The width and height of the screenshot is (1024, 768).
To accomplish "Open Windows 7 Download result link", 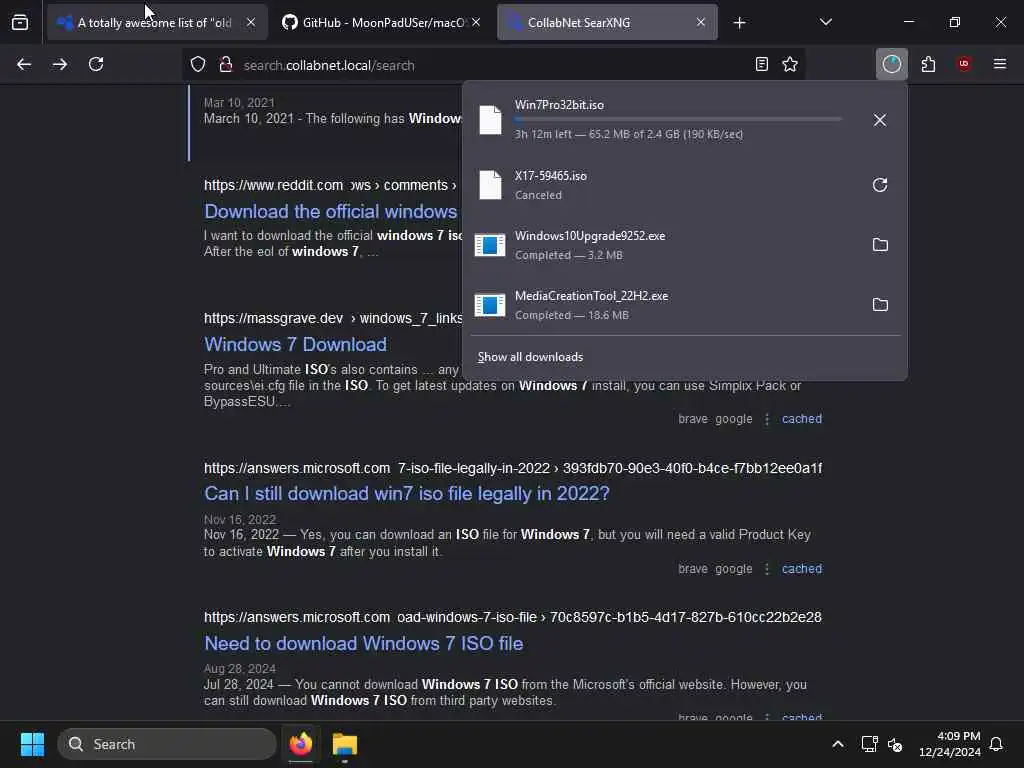I will tap(295, 345).
